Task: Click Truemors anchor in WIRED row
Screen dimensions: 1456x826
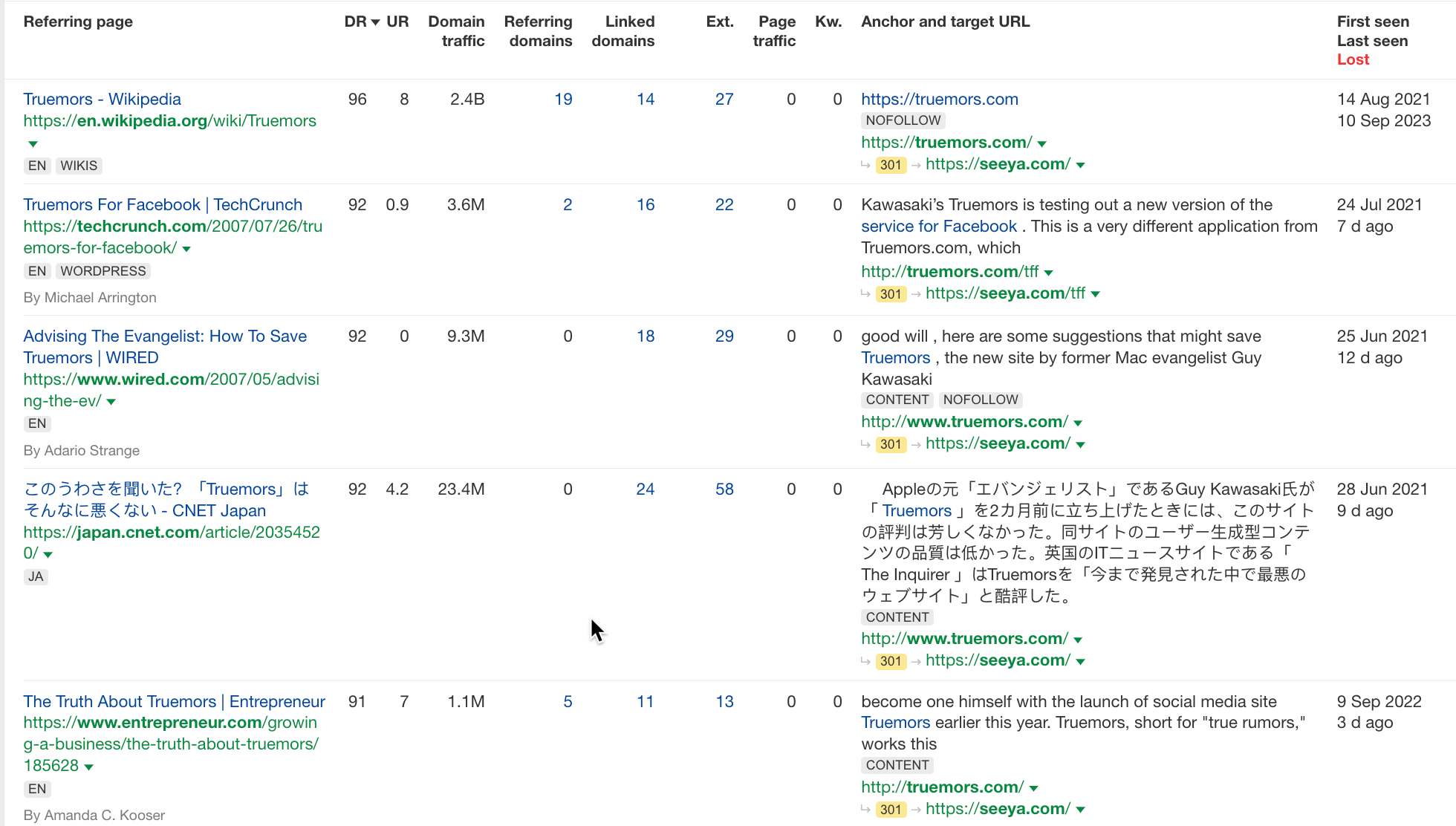Action: click(896, 357)
